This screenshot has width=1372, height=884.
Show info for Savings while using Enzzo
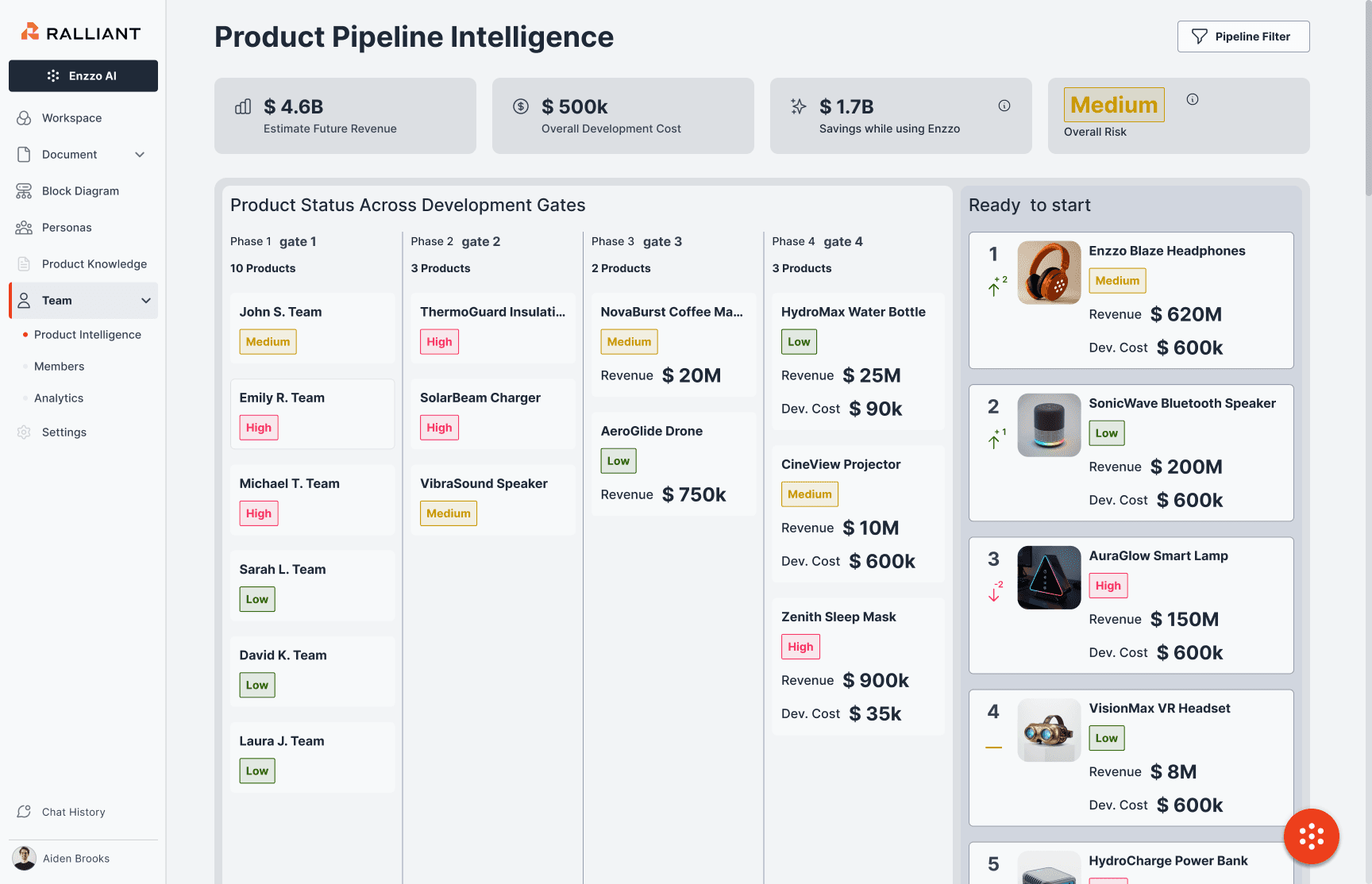click(x=1004, y=106)
